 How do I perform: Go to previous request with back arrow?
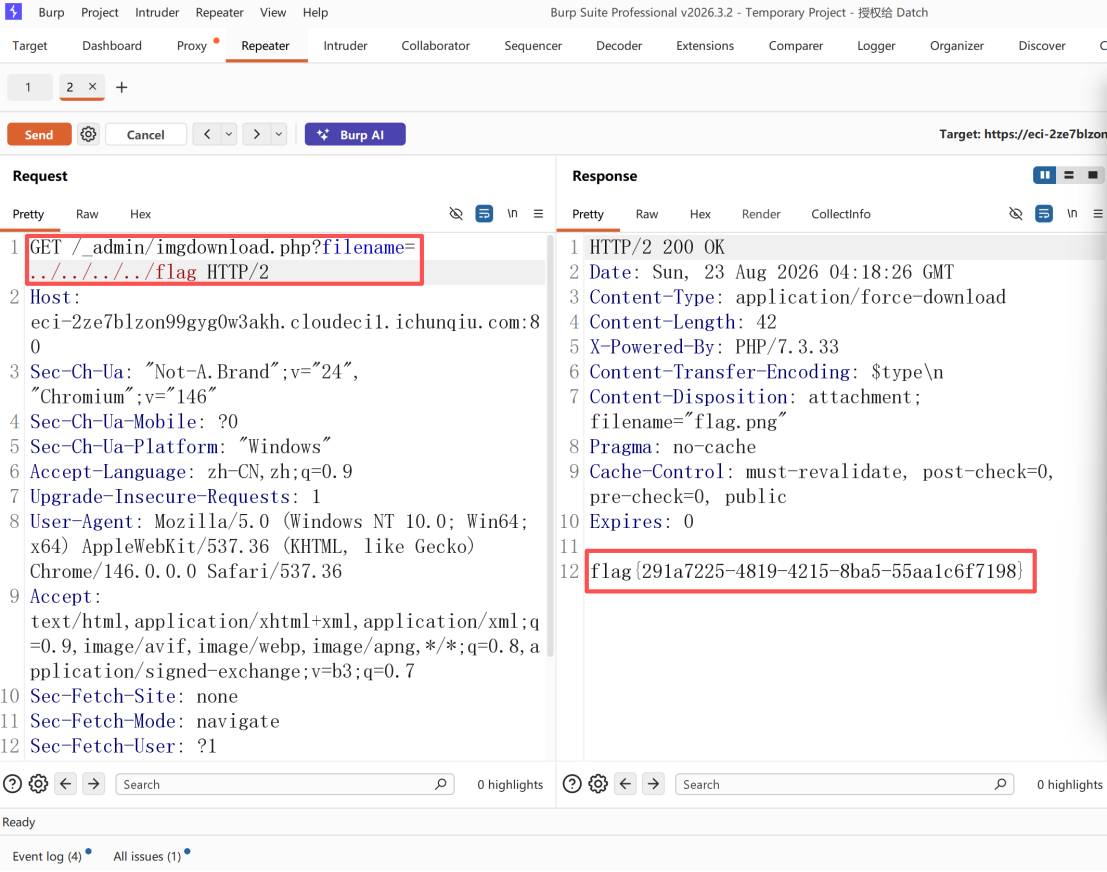(207, 134)
